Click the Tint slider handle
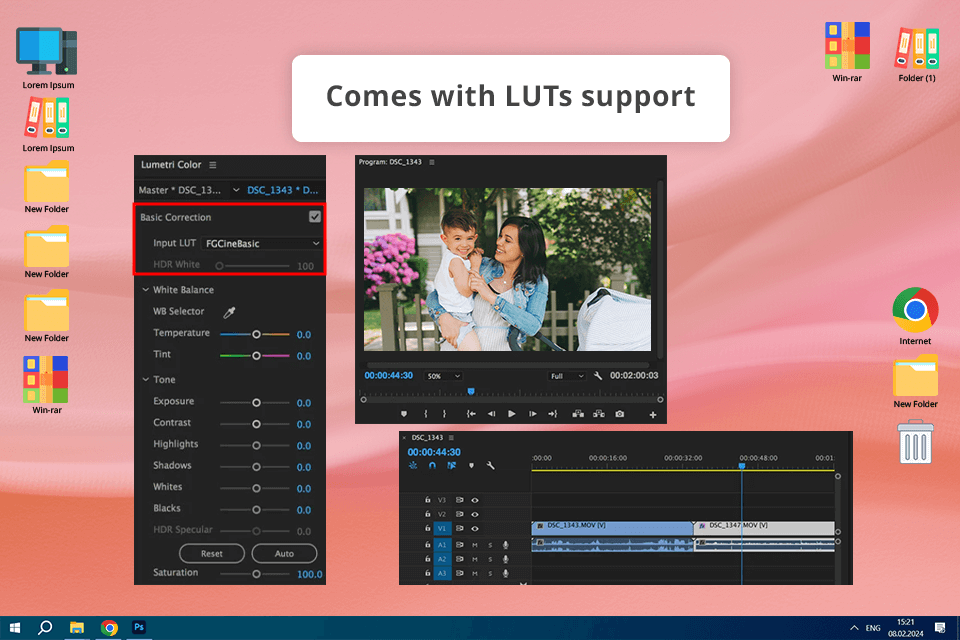 point(257,356)
